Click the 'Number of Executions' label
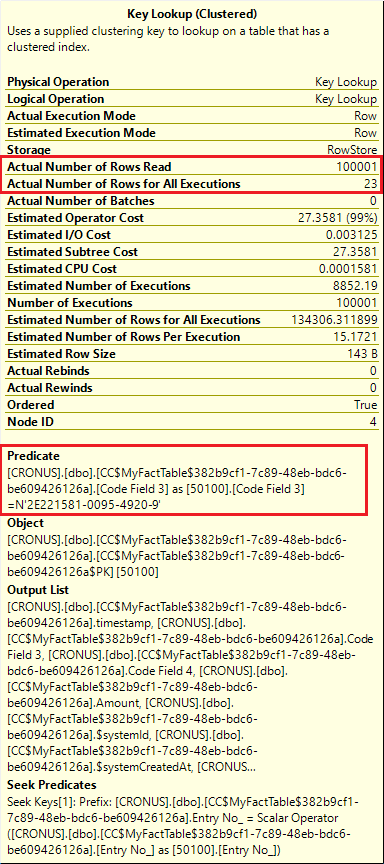Screen dimensions: 384x864 click(69, 303)
